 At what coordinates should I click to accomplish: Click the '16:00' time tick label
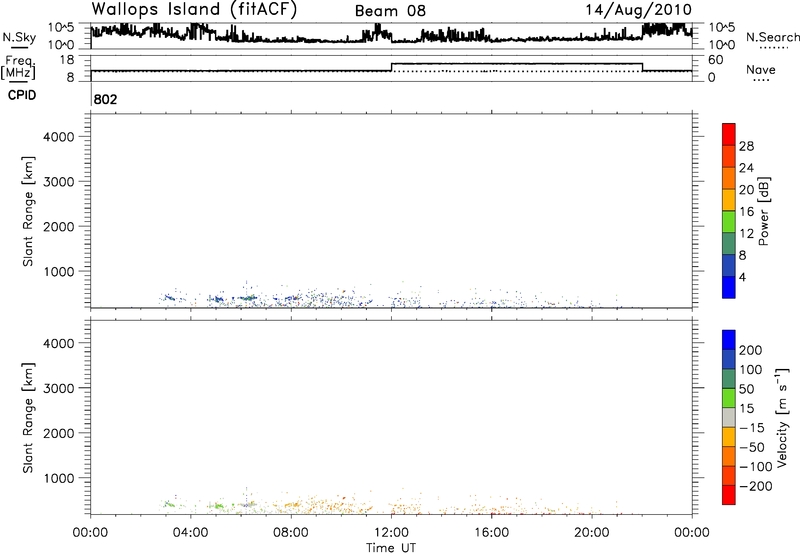coord(491,533)
